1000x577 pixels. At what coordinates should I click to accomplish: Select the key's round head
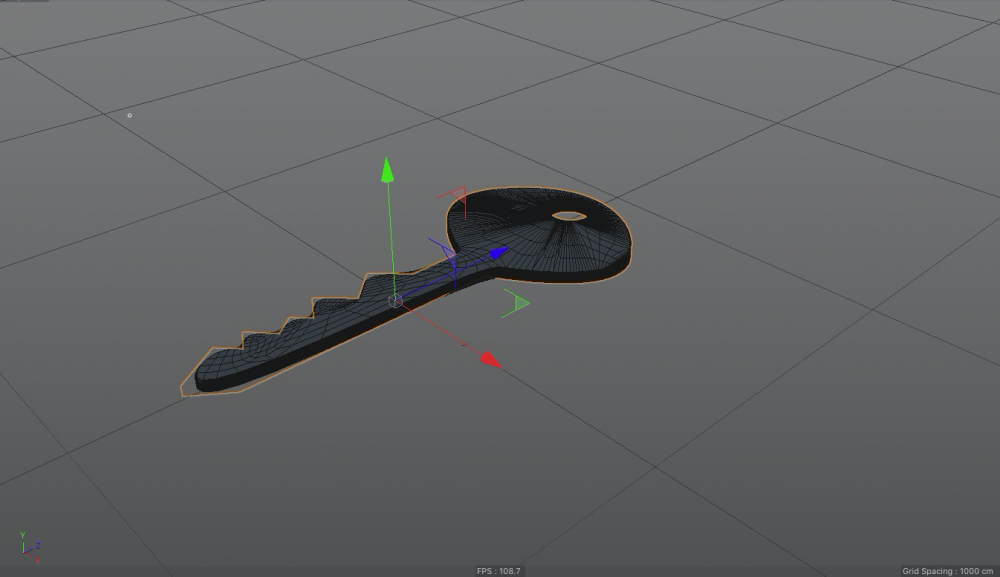pyautogui.click(x=540, y=235)
